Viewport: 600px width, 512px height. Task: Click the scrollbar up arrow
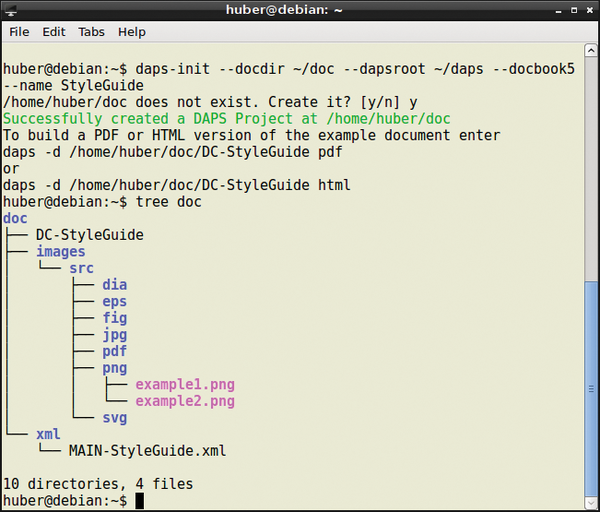pyautogui.click(x=591, y=50)
